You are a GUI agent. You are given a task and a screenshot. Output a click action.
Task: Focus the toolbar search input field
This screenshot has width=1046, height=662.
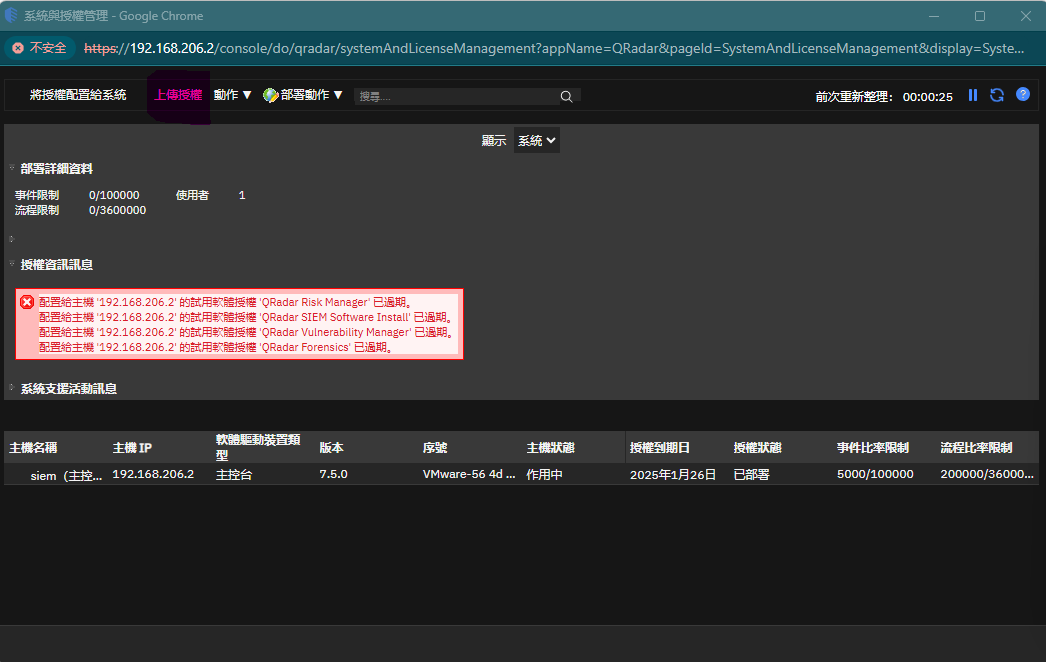(455, 96)
